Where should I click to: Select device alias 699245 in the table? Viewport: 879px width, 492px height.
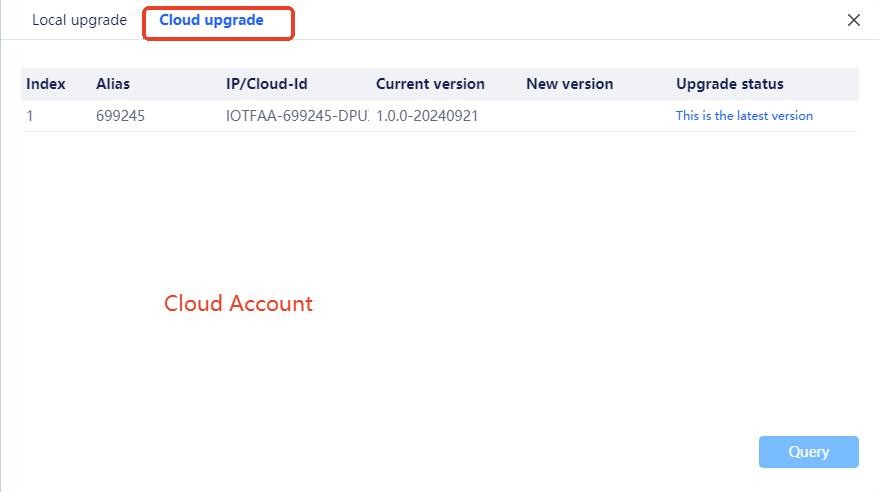tap(120, 116)
